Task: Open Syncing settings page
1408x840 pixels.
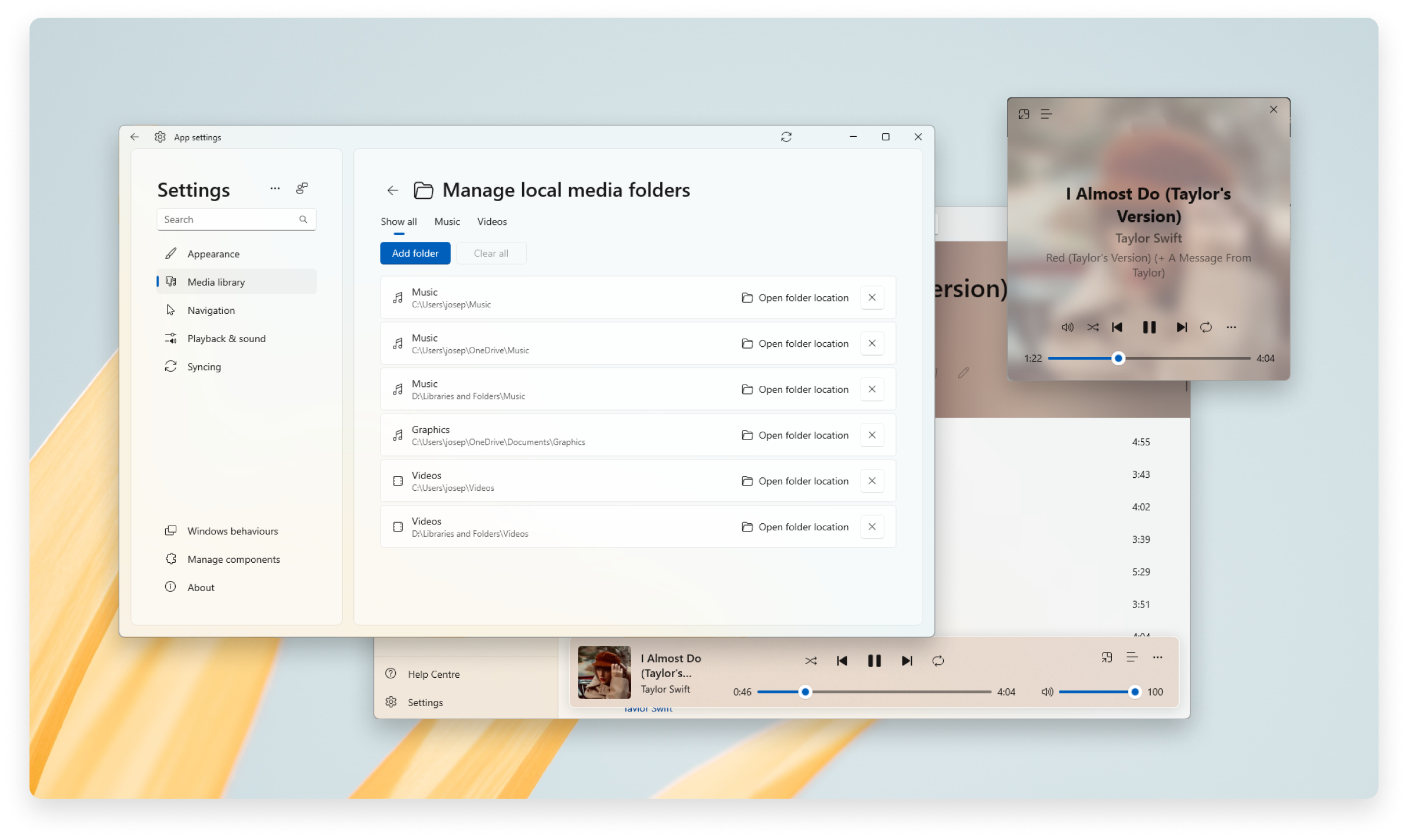Action: coord(236,367)
